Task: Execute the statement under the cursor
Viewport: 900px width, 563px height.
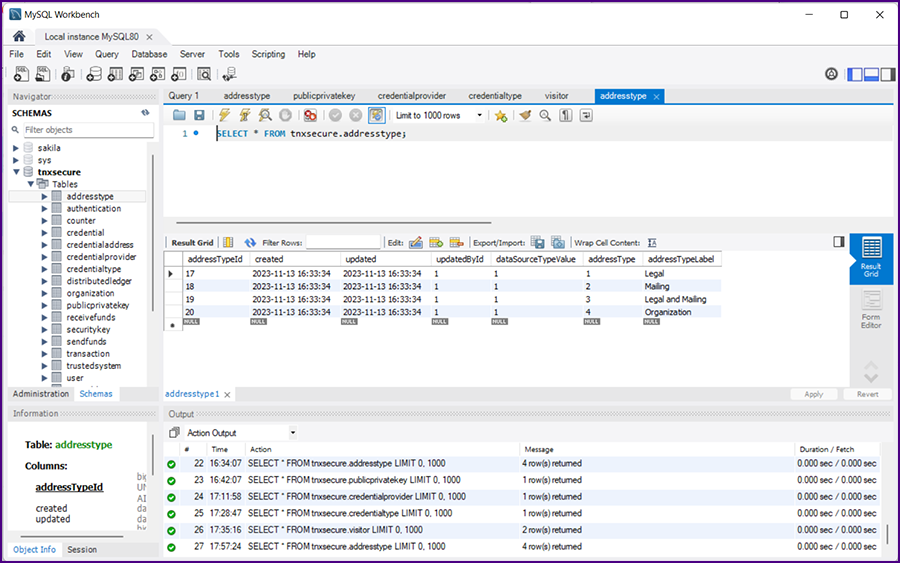Action: (245, 115)
